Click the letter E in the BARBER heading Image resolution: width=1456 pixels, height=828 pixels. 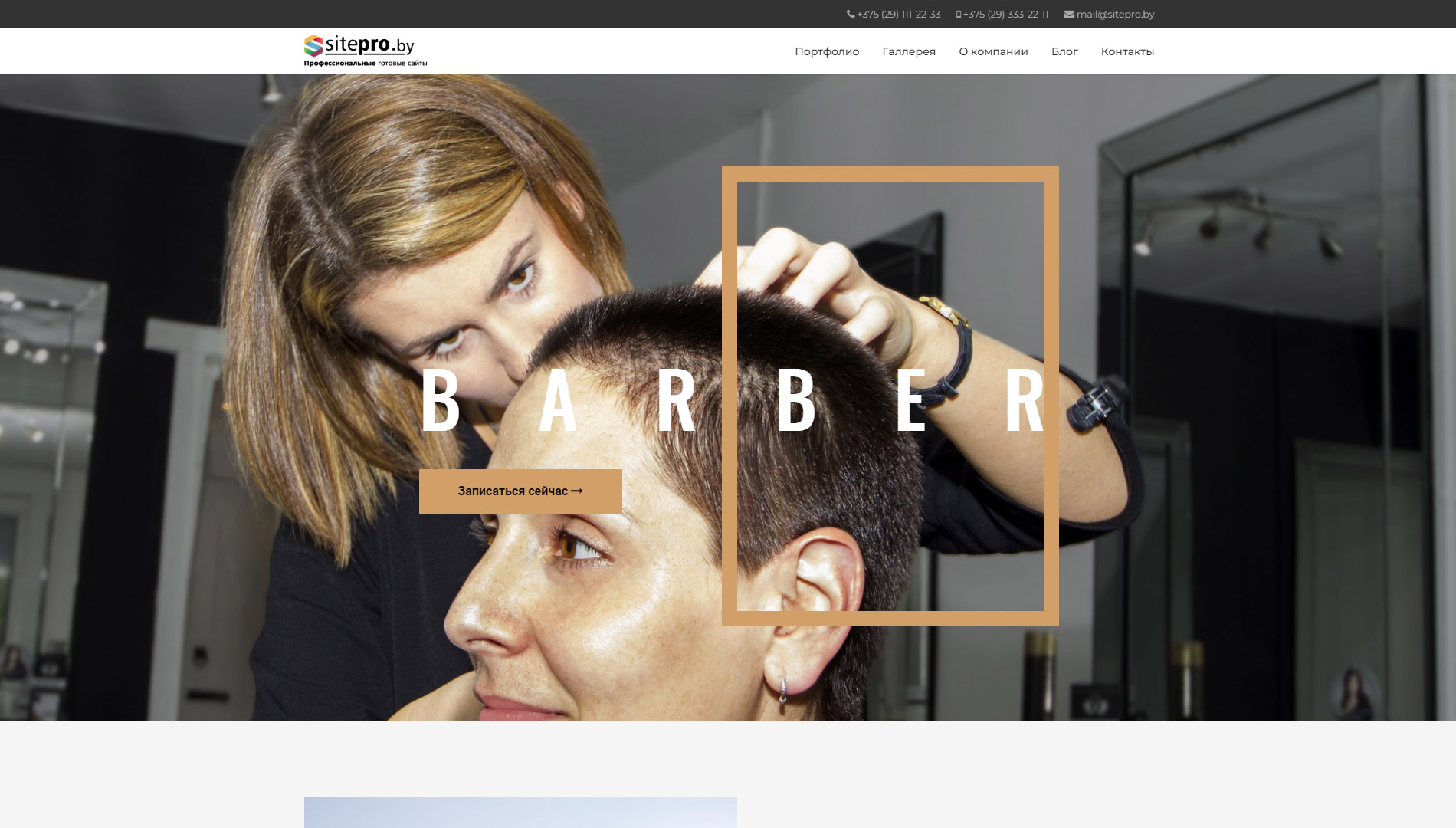pyautogui.click(x=910, y=401)
